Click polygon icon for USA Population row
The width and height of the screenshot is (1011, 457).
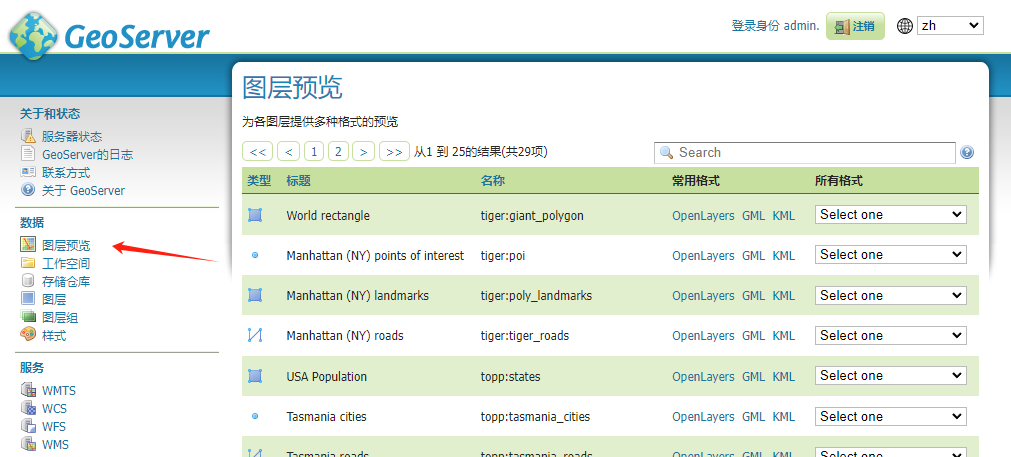255,376
